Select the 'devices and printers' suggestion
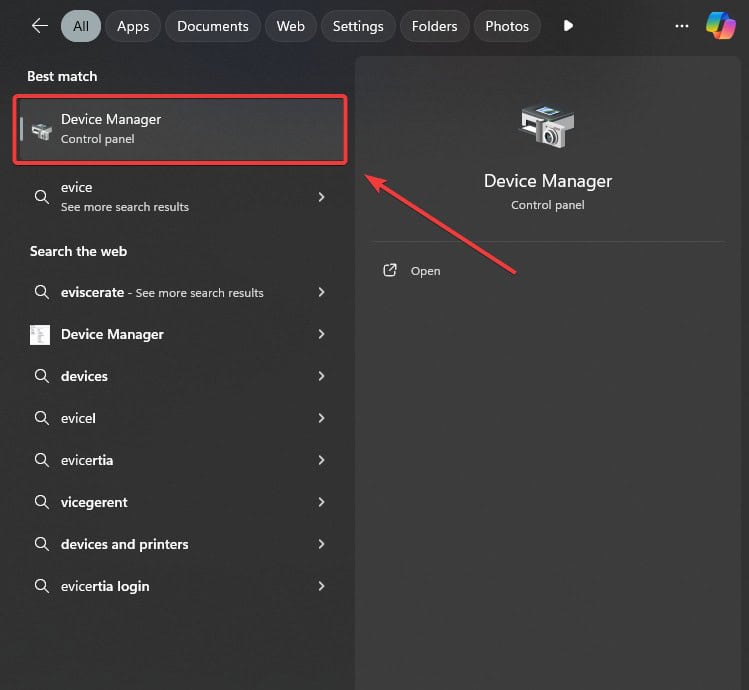Image resolution: width=749 pixels, height=690 pixels. (x=180, y=544)
